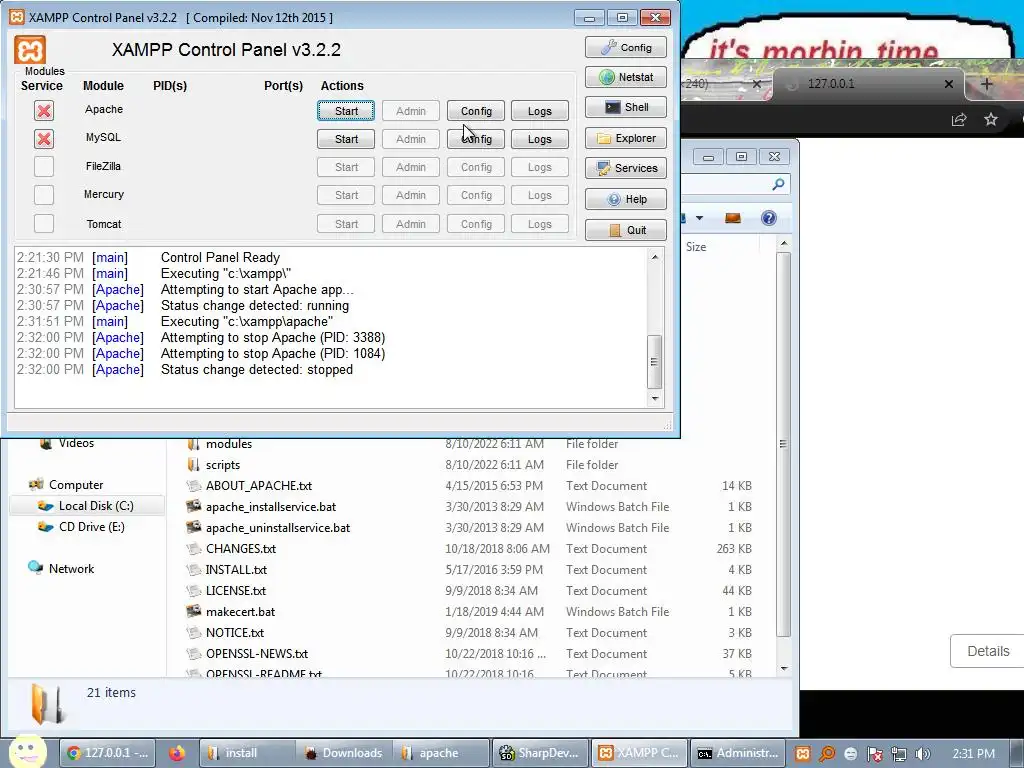View the MySQL Logs
This screenshot has height=768, width=1024.
(539, 139)
